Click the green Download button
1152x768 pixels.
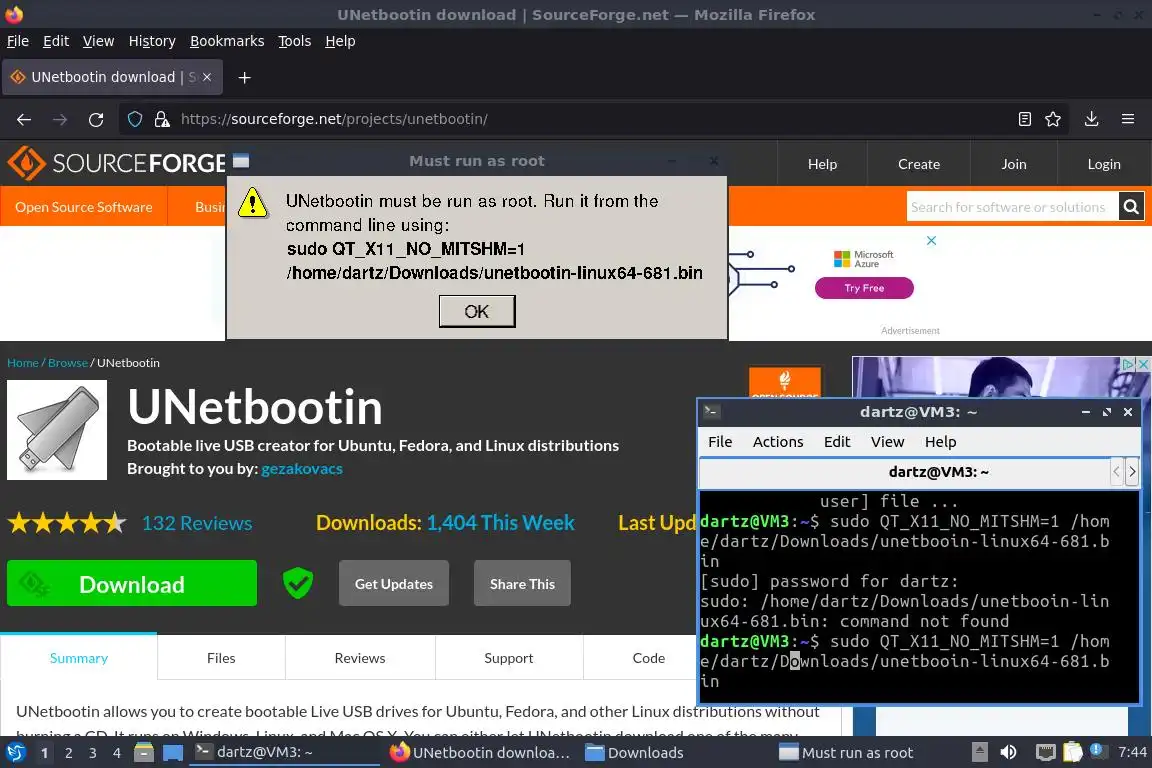click(x=132, y=584)
